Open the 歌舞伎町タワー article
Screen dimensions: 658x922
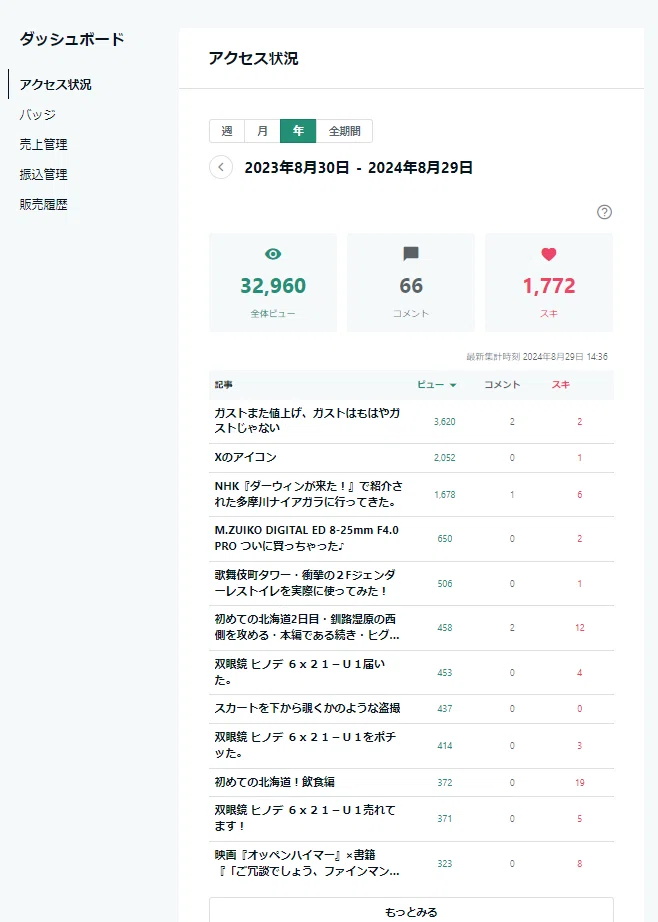pyautogui.click(x=305, y=583)
